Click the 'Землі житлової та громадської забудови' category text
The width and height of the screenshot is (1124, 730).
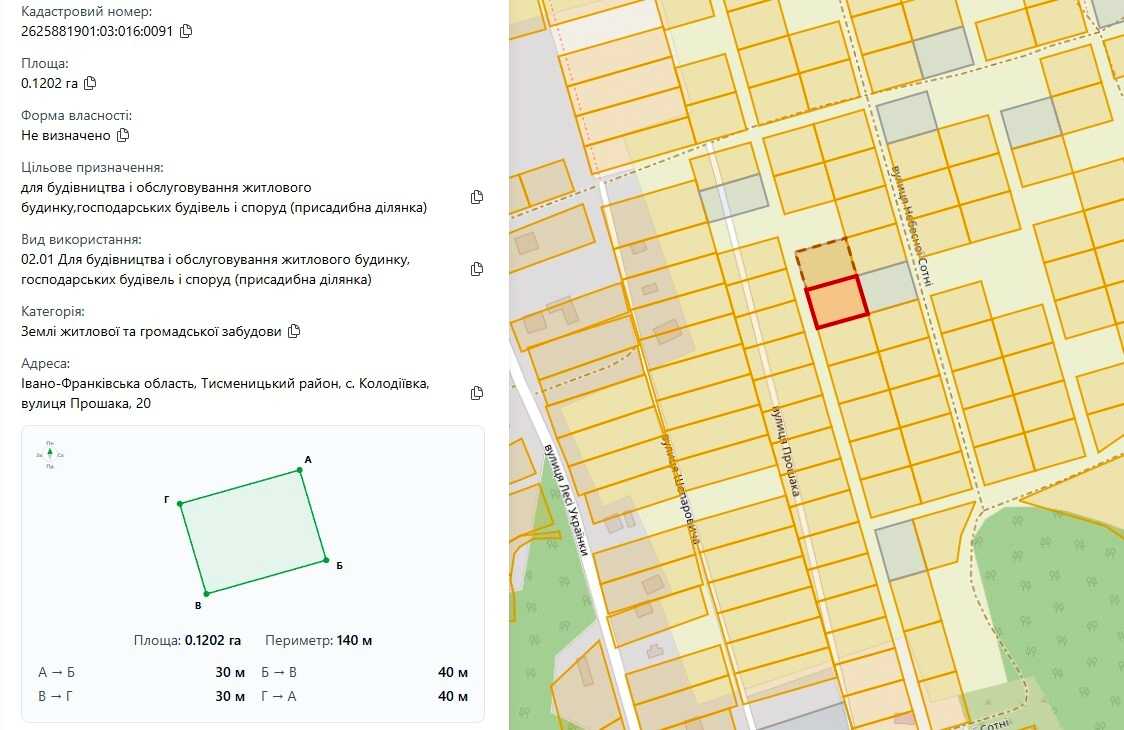pyautogui.click(x=151, y=331)
